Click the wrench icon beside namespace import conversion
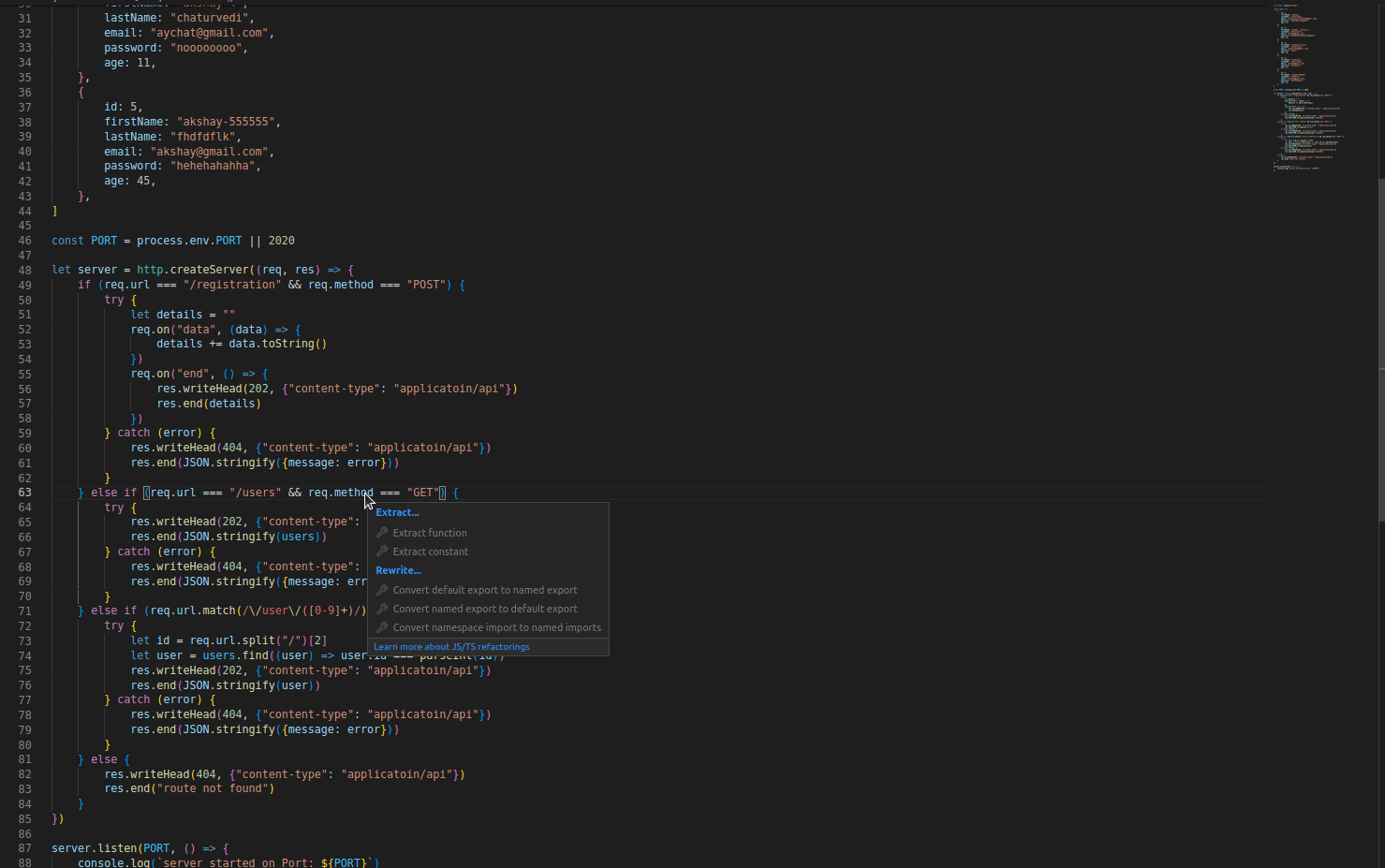Image resolution: width=1385 pixels, height=868 pixels. (382, 627)
